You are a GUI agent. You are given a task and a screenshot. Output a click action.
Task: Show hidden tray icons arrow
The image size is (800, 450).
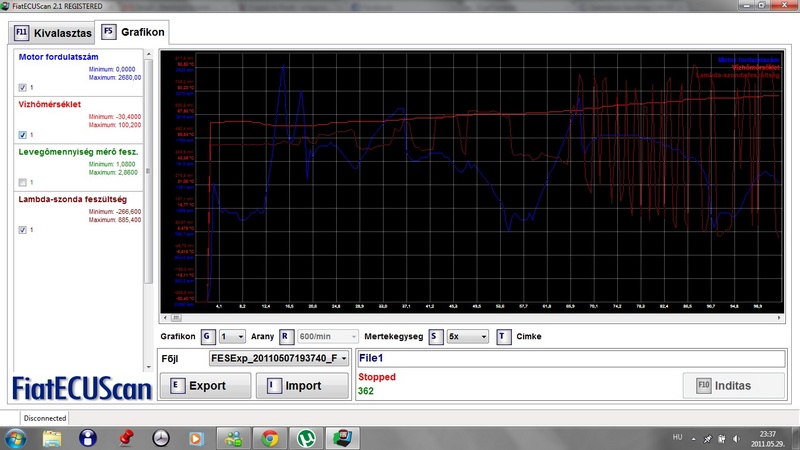click(693, 439)
